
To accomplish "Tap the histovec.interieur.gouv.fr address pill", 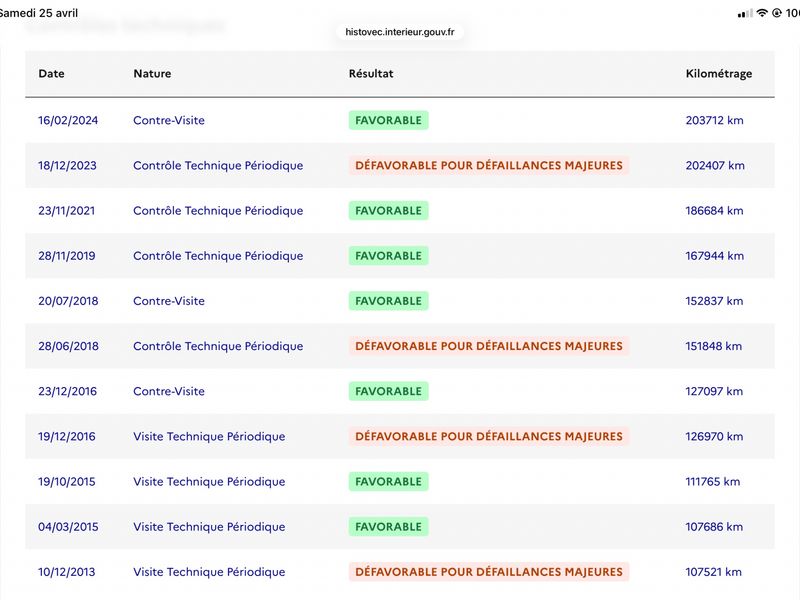I will [x=399, y=32].
